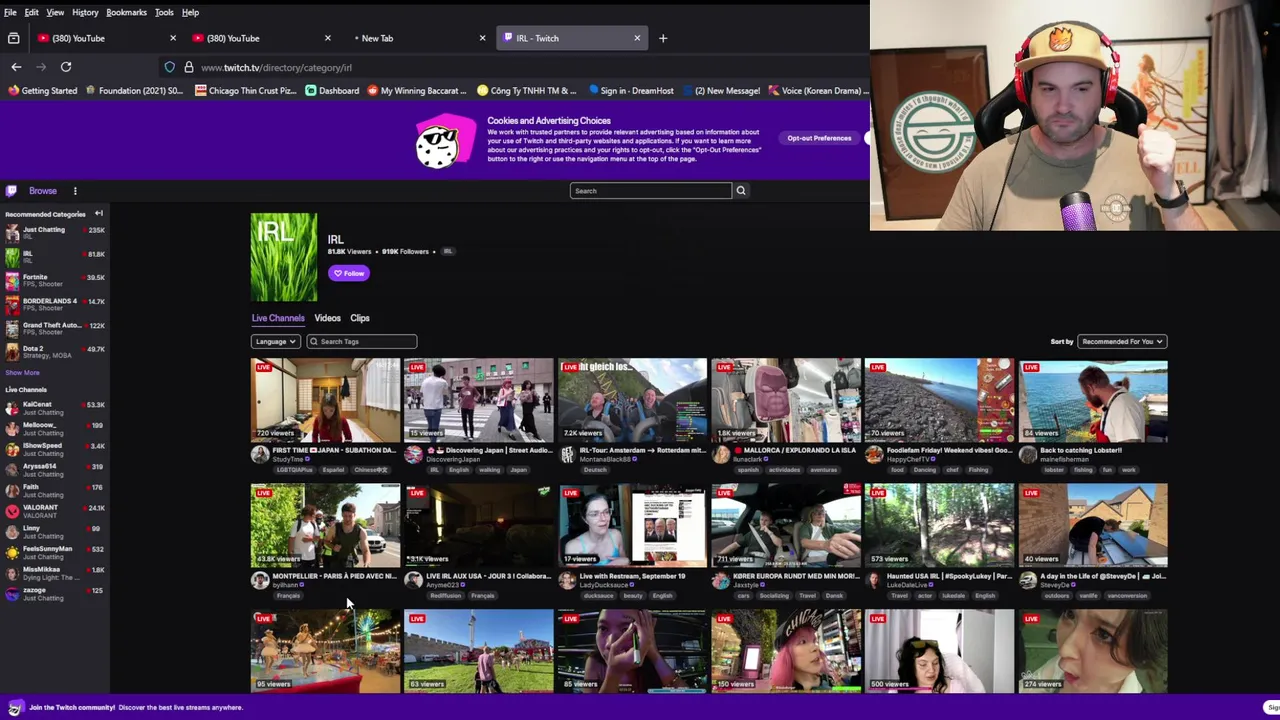Open Grand Theft Auto category in sidebar
1280x720 pixels.
tap(55, 328)
